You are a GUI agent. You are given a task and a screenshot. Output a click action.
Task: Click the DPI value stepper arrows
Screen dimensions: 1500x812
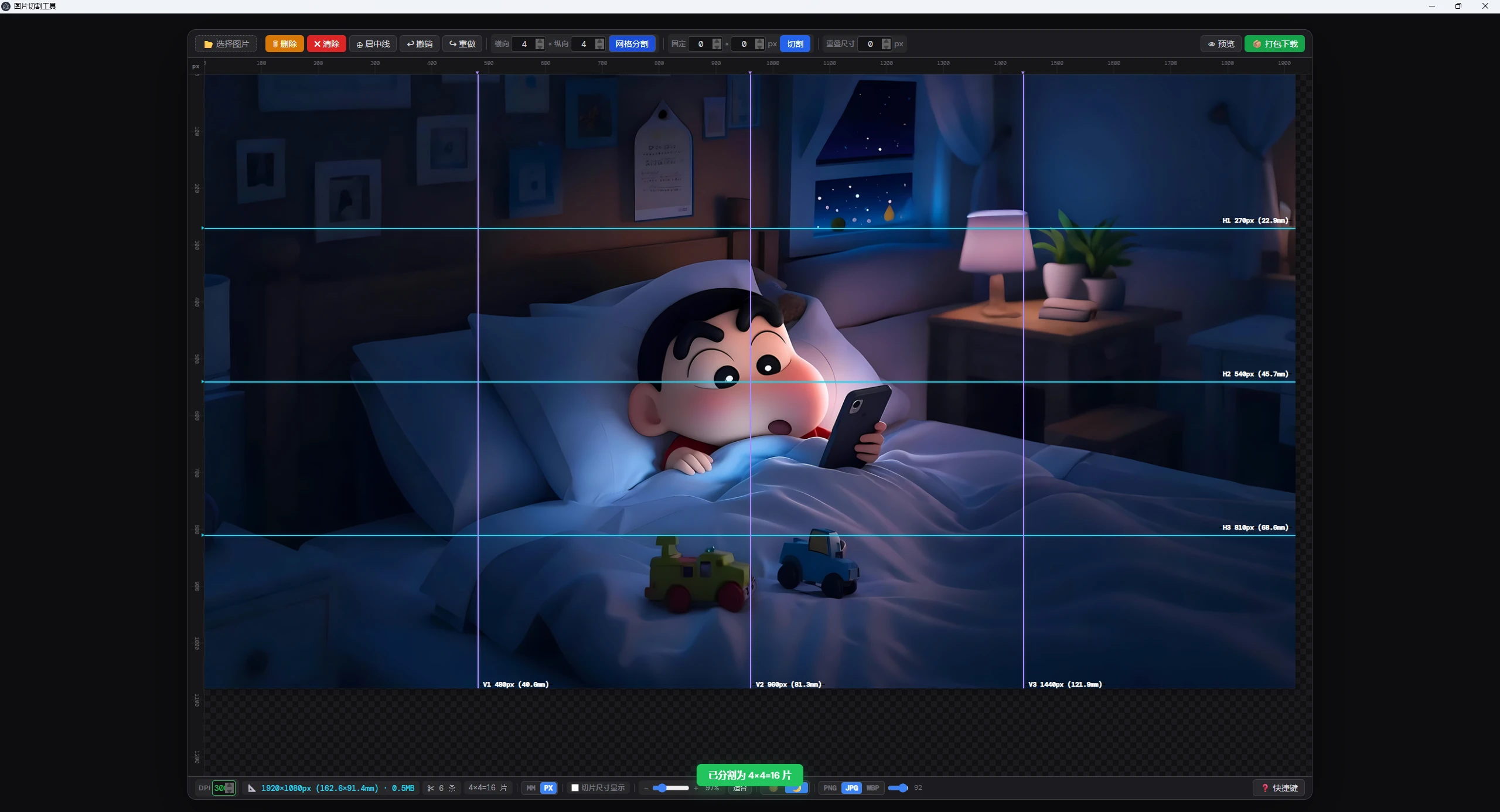tap(230, 788)
